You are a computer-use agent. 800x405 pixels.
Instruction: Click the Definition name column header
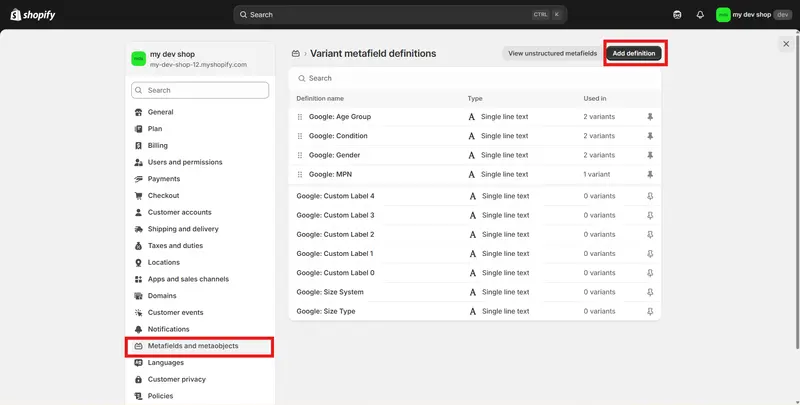[320, 98]
